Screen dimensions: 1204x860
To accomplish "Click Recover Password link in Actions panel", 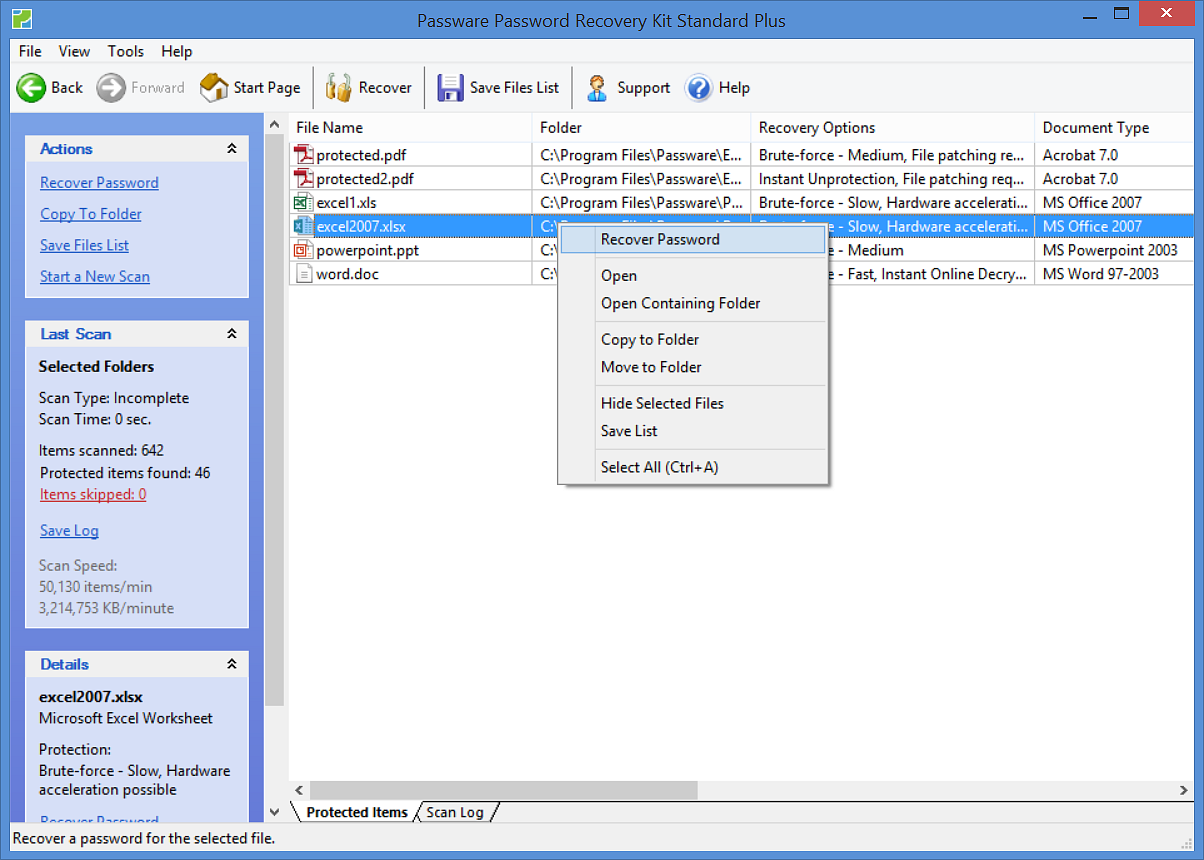I will 99,183.
